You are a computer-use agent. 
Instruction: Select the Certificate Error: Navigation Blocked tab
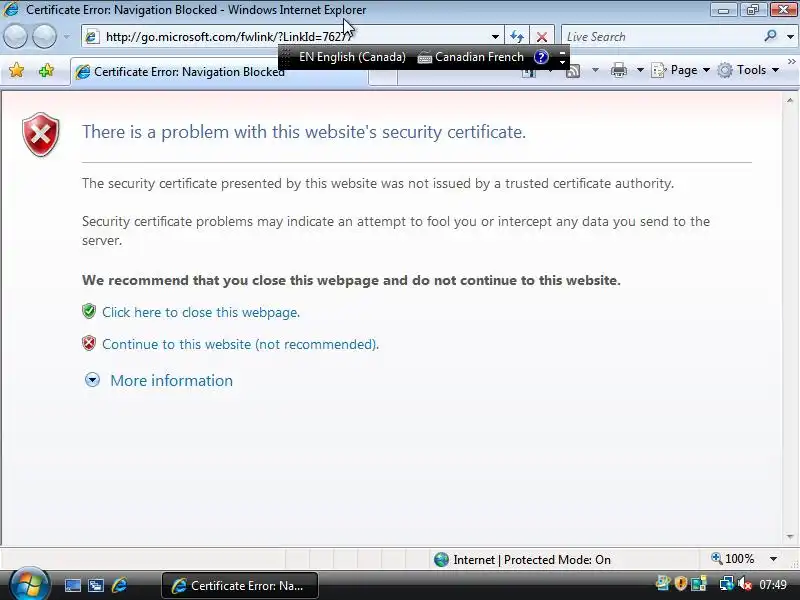coord(219,72)
